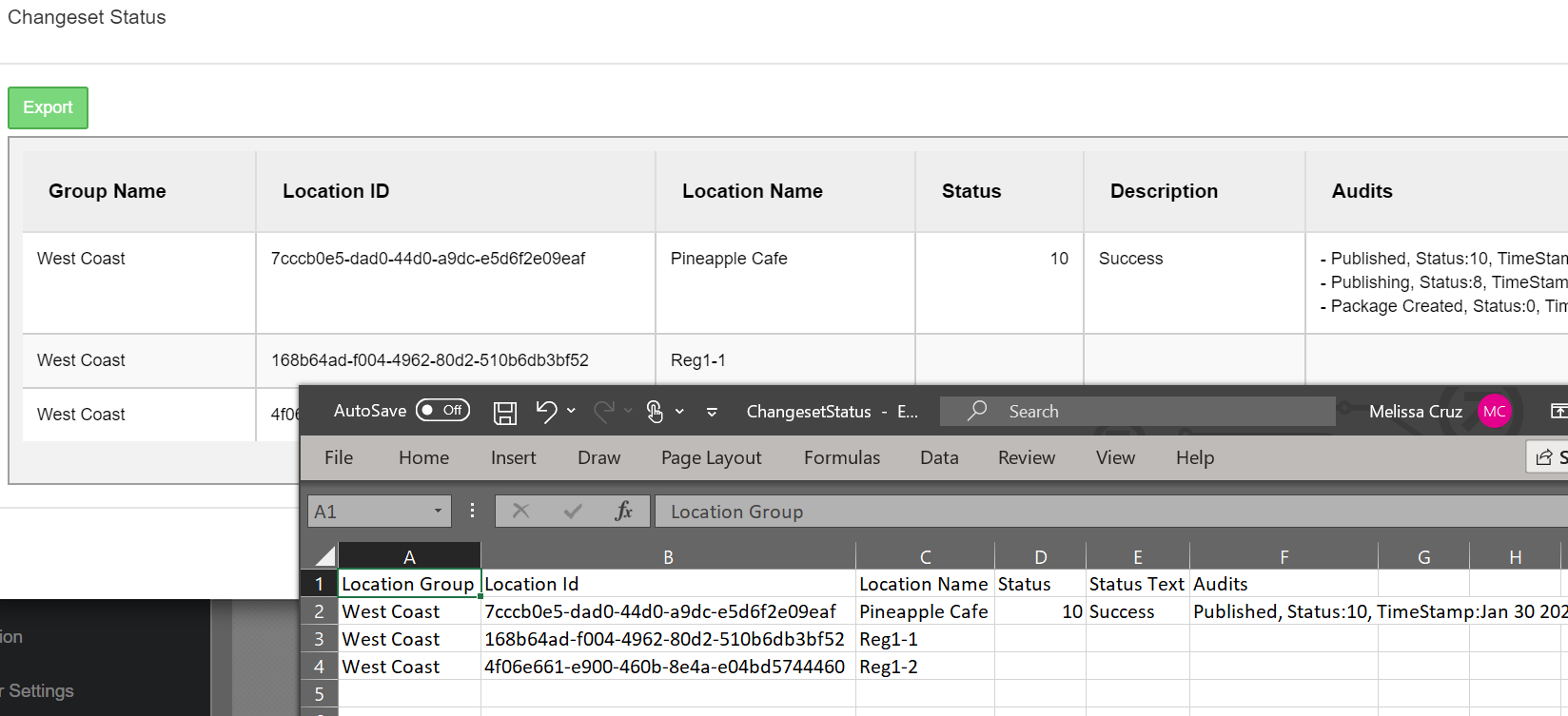Expand the Name Box dropdown arrow

[x=438, y=512]
